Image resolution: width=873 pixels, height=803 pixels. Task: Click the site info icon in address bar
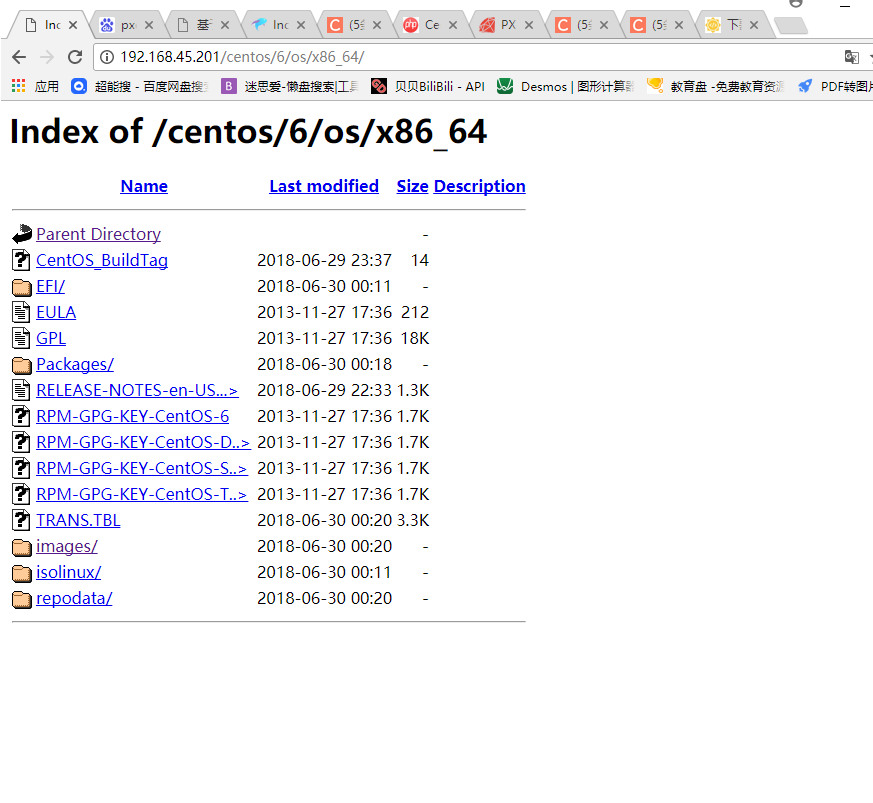pos(107,57)
